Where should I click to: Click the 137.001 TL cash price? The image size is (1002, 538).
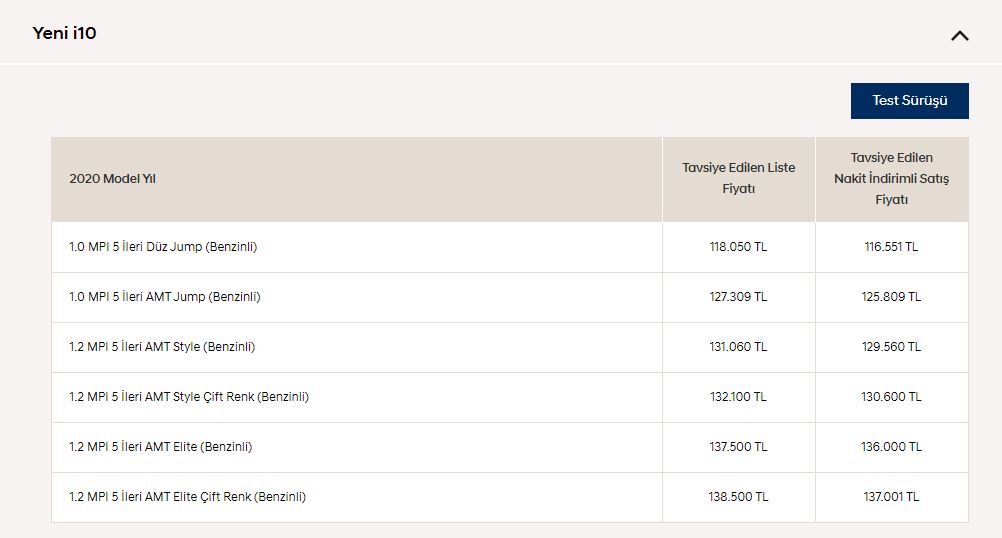coord(891,496)
